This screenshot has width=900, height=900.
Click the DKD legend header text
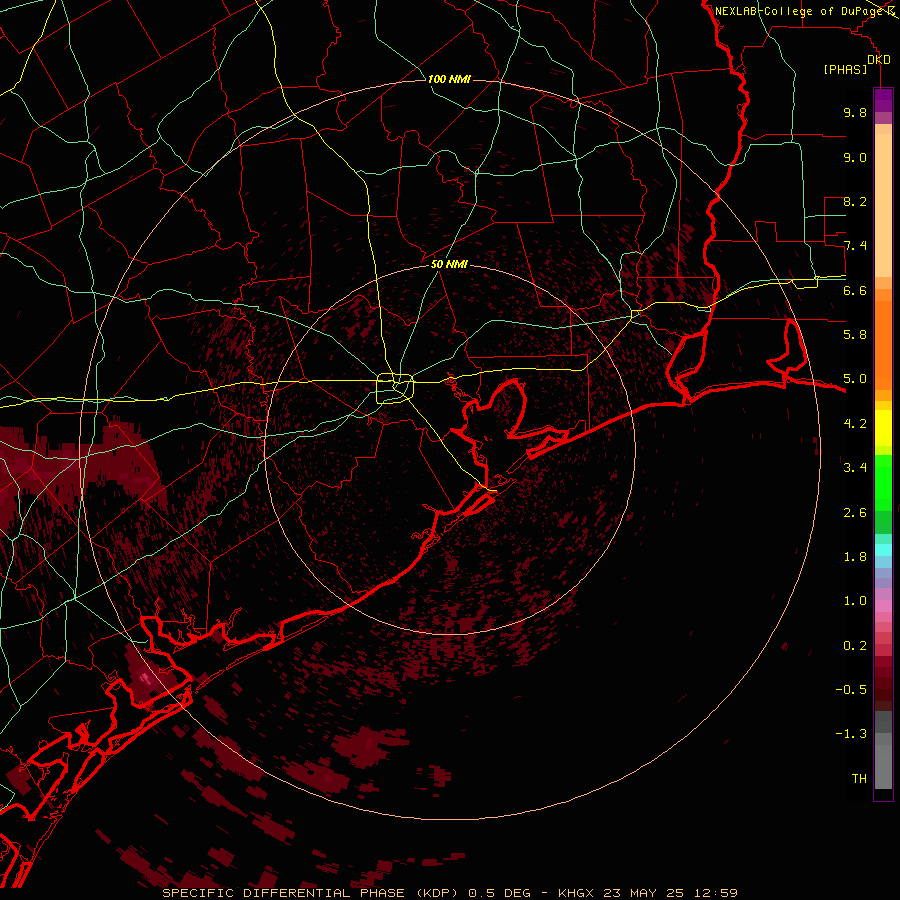click(879, 59)
